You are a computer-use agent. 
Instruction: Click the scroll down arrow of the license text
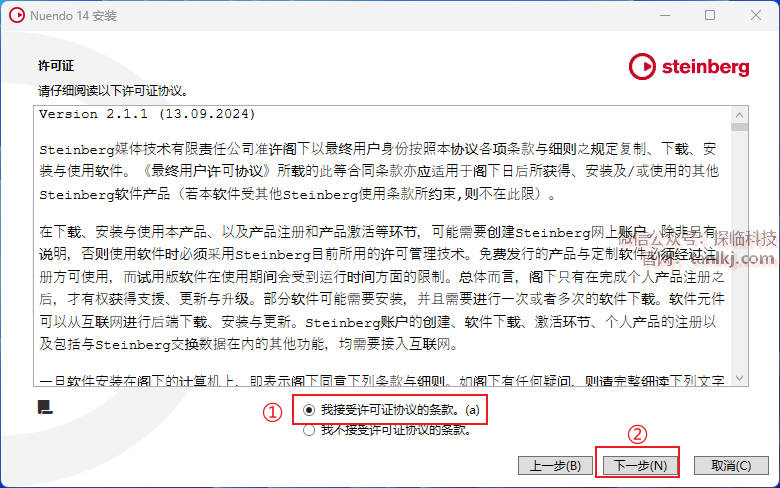click(x=739, y=378)
